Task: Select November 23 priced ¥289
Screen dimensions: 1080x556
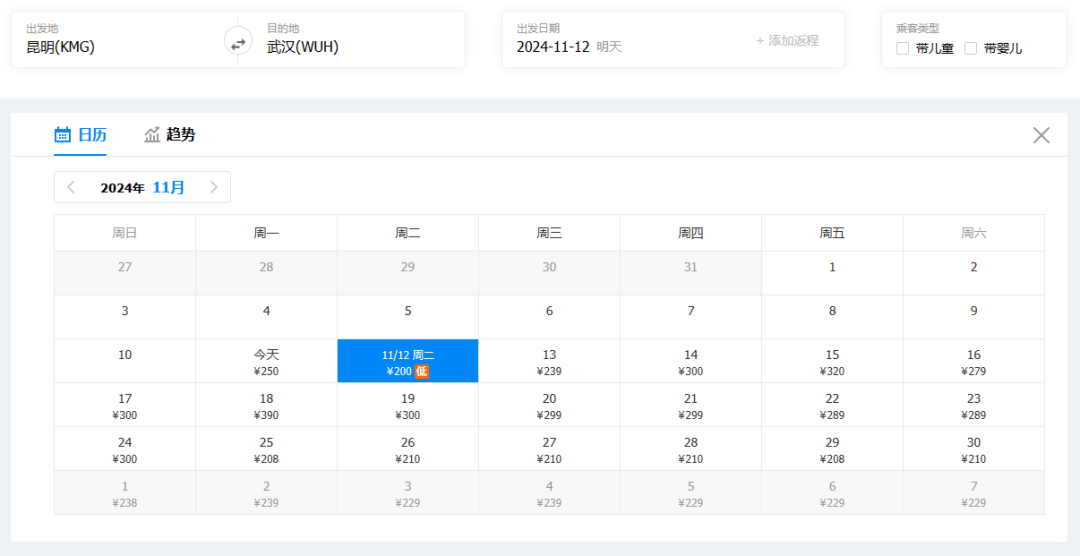Action: tap(974, 405)
